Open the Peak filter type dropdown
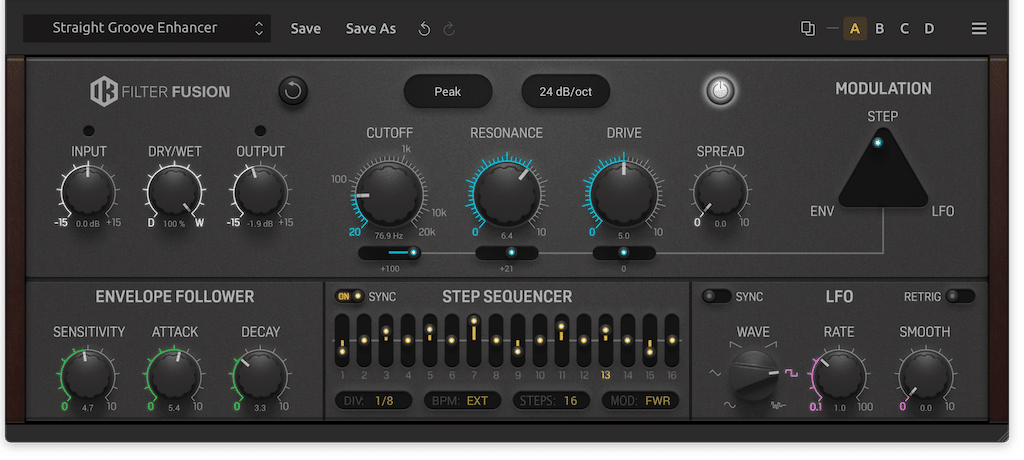 point(448,91)
